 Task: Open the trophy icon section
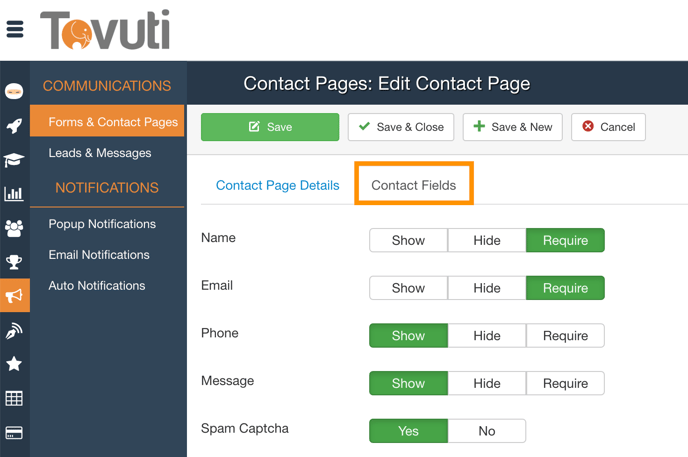[14, 262]
